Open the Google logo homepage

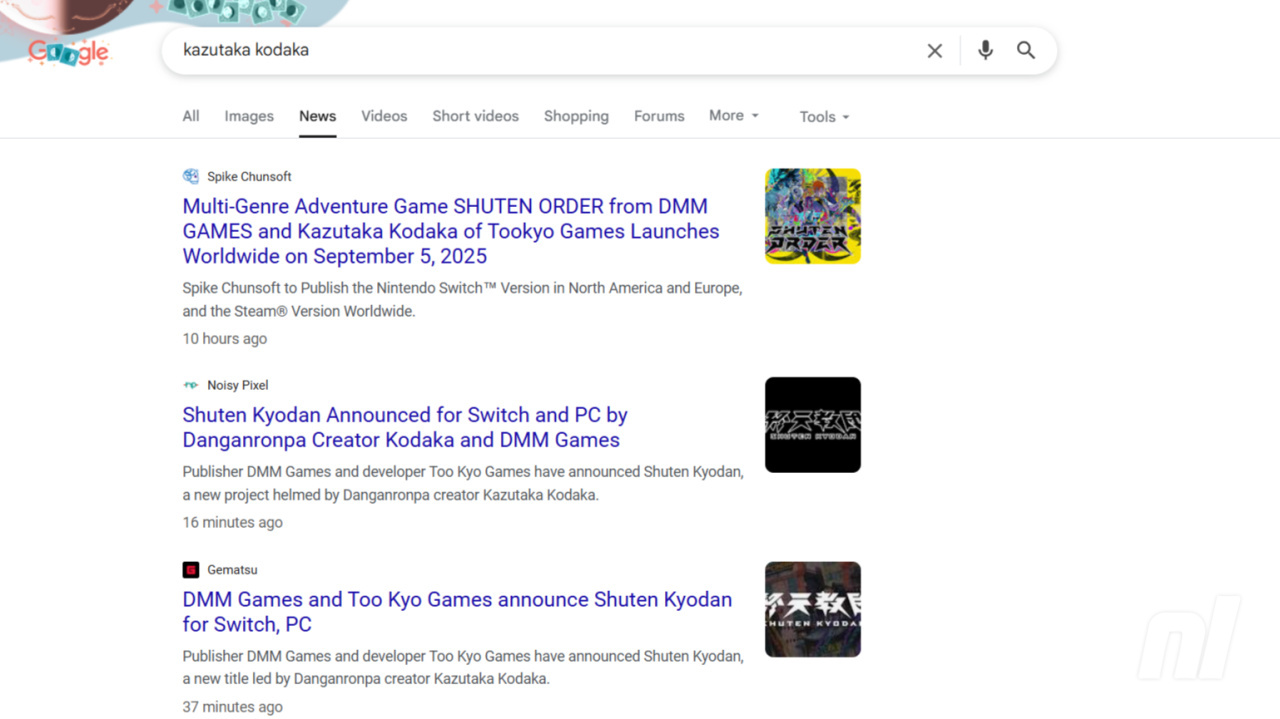click(x=68, y=51)
